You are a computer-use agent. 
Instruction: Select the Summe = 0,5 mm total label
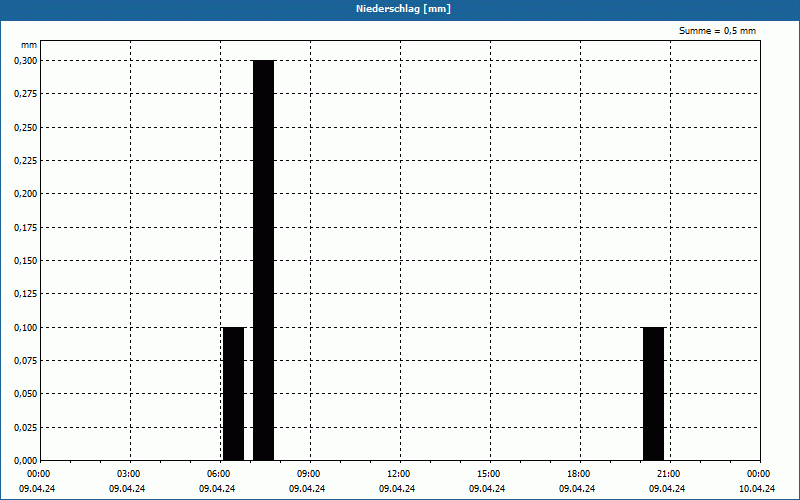pos(717,31)
